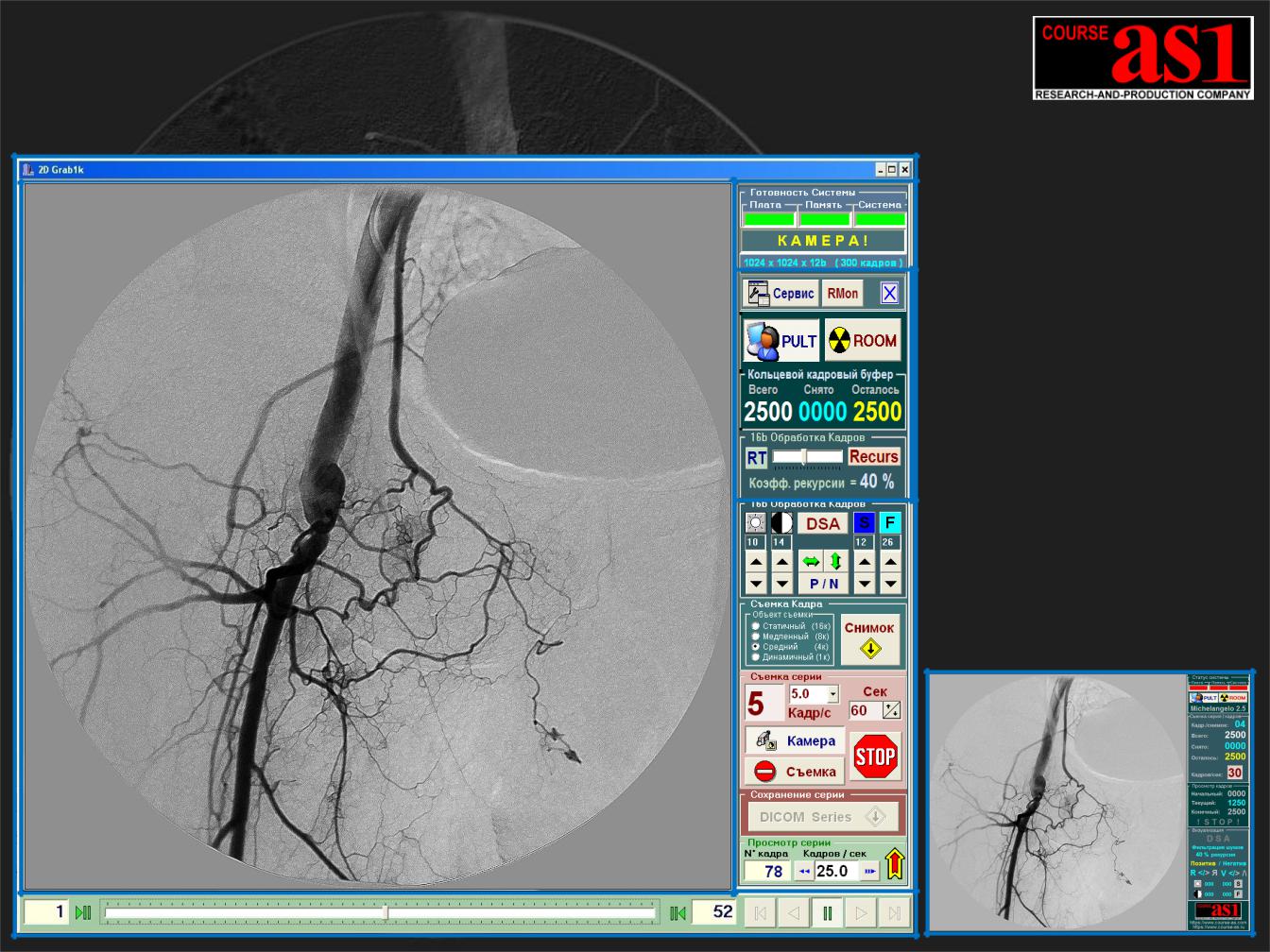Open the Кадр/с frame rate dropdown
The width and height of the screenshot is (1270, 952).
point(832,694)
